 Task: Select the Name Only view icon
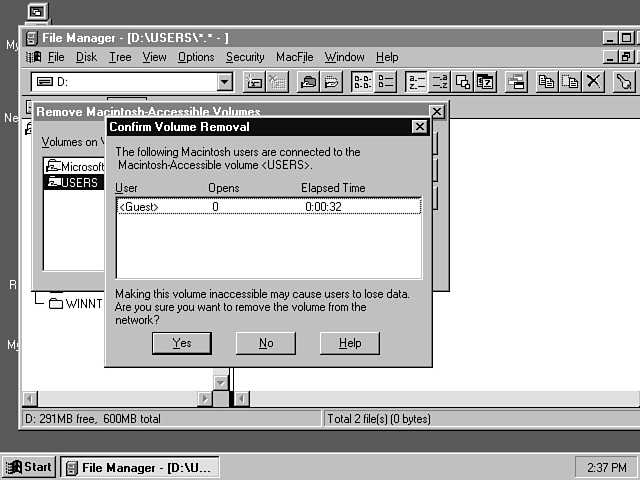363,82
